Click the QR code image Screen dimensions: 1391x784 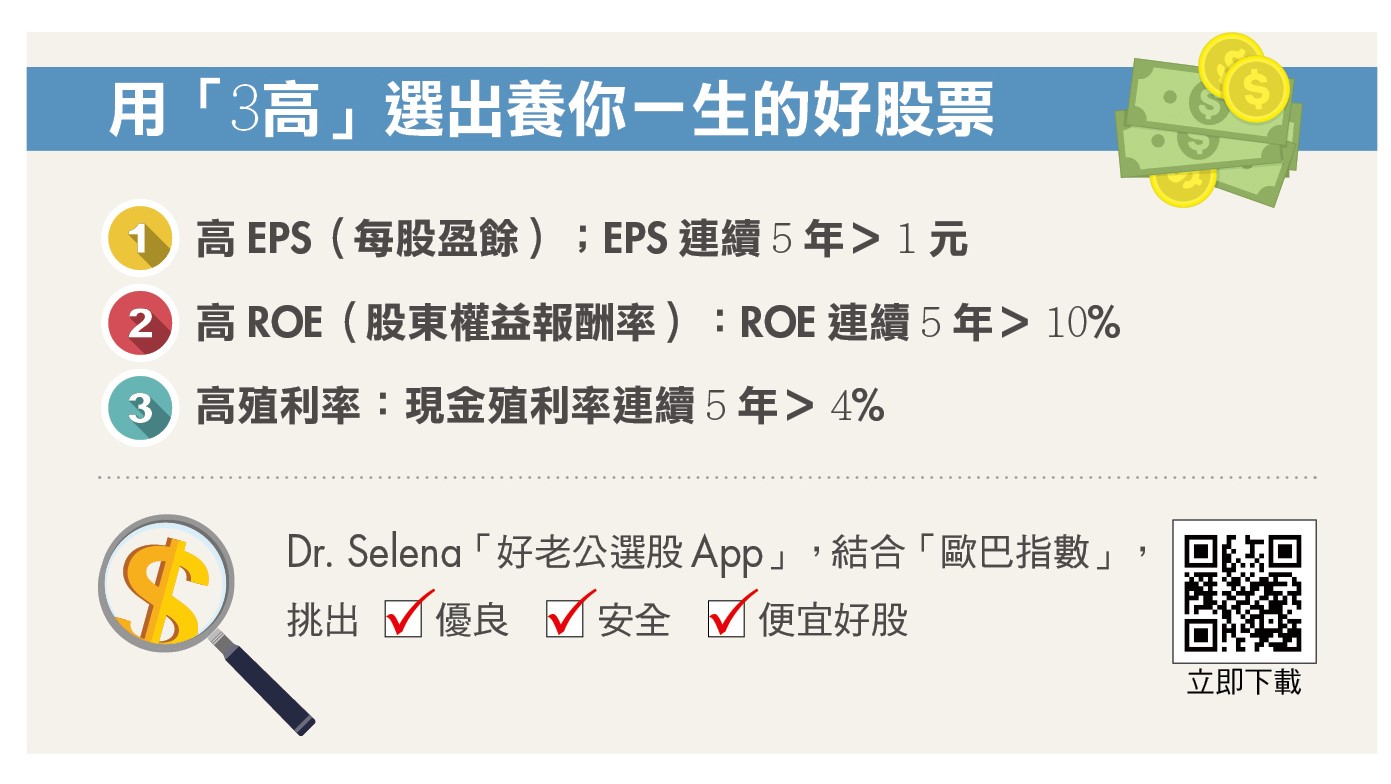1243,592
